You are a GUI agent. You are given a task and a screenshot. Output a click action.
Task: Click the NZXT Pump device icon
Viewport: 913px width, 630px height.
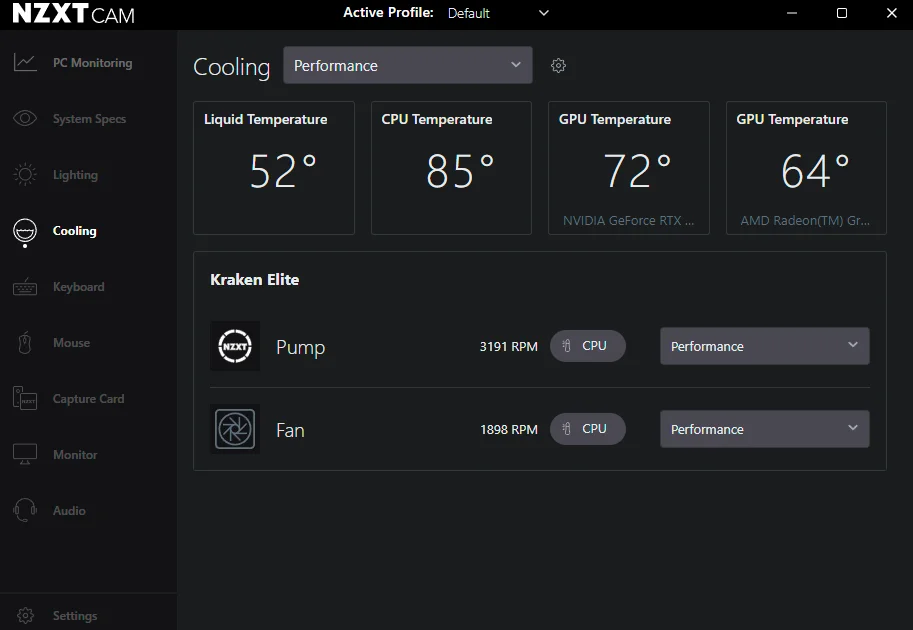pyautogui.click(x=235, y=347)
